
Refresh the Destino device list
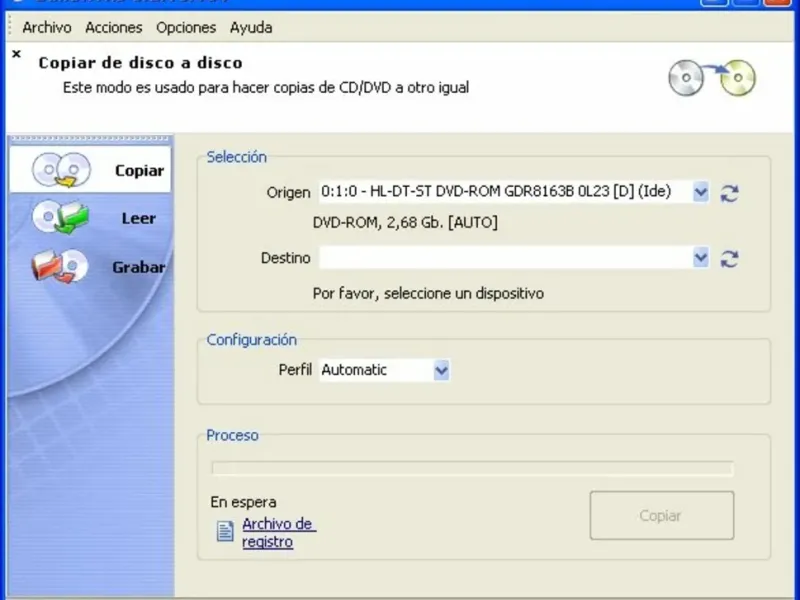729,259
